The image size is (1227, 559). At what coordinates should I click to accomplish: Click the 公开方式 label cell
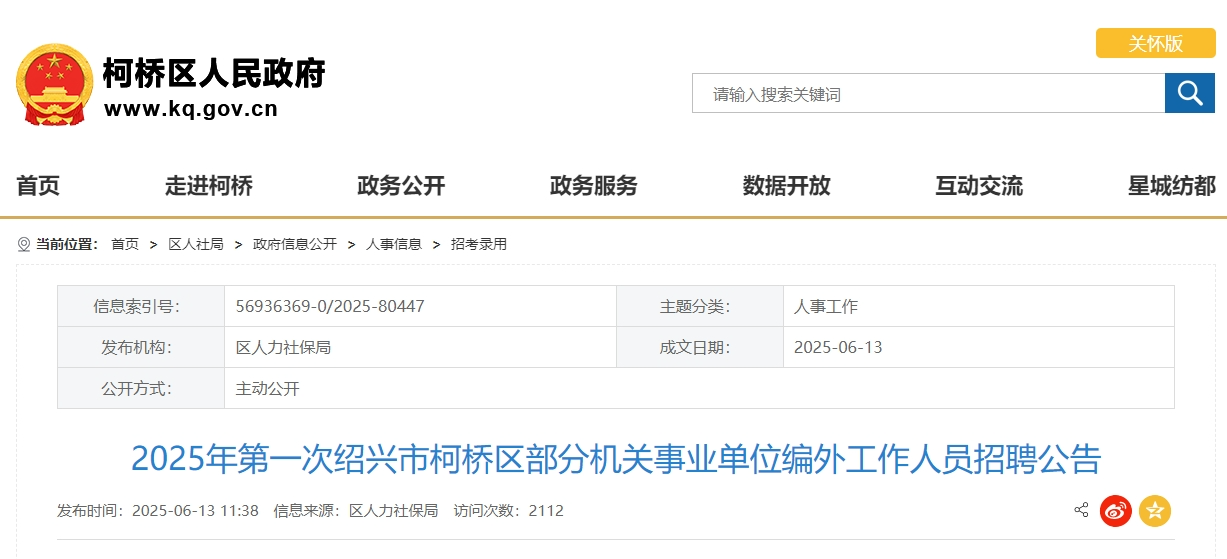click(x=141, y=388)
